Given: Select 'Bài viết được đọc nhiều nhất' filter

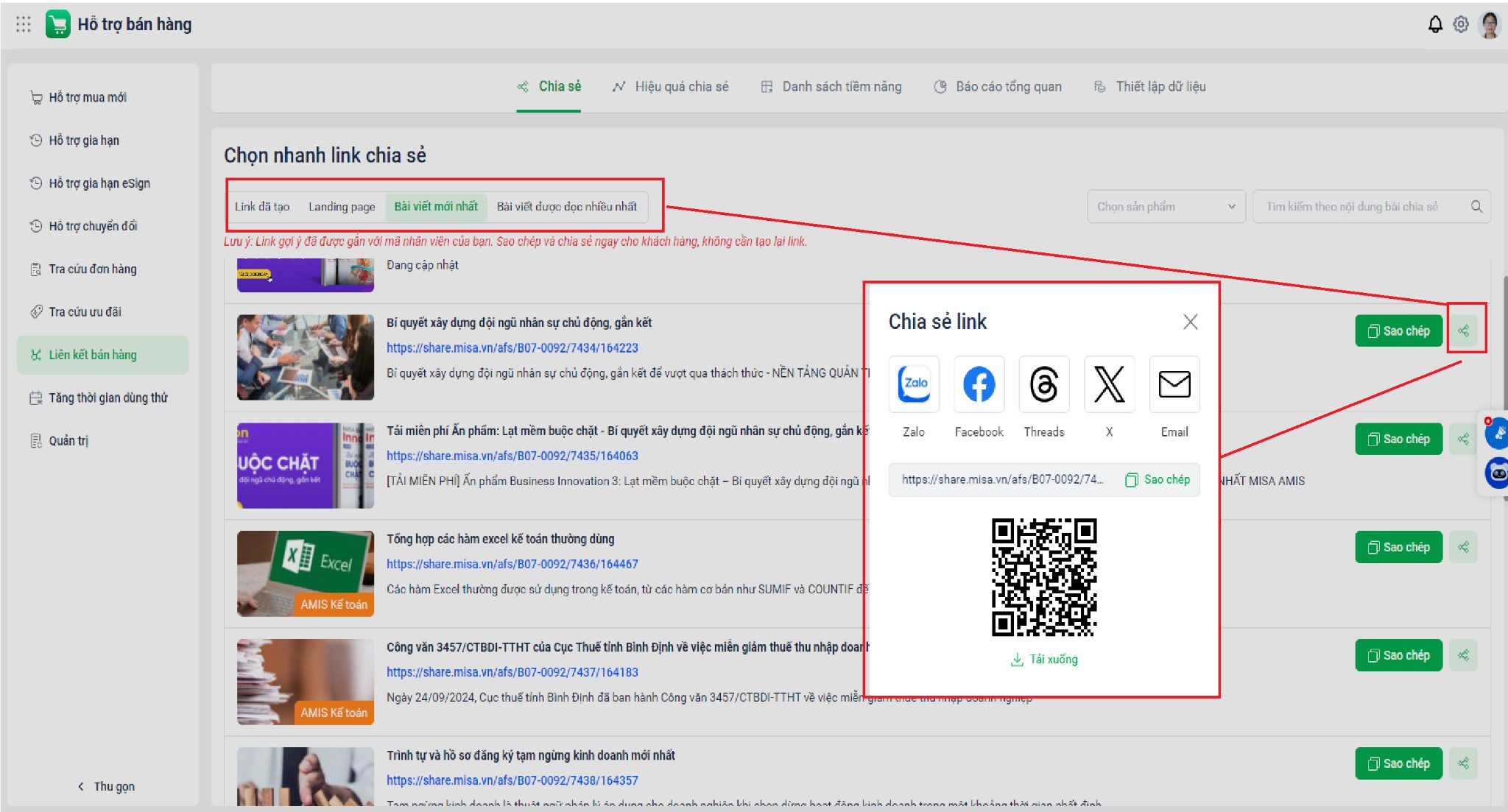Looking at the screenshot, I should click(x=566, y=207).
